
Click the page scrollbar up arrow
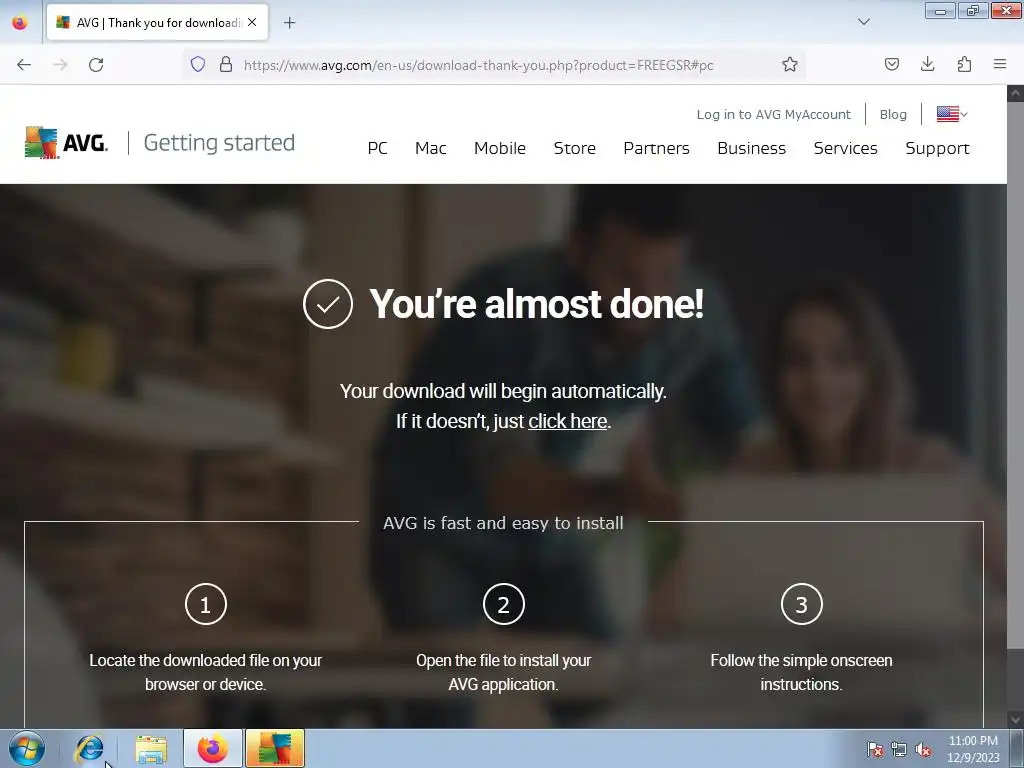[1015, 93]
